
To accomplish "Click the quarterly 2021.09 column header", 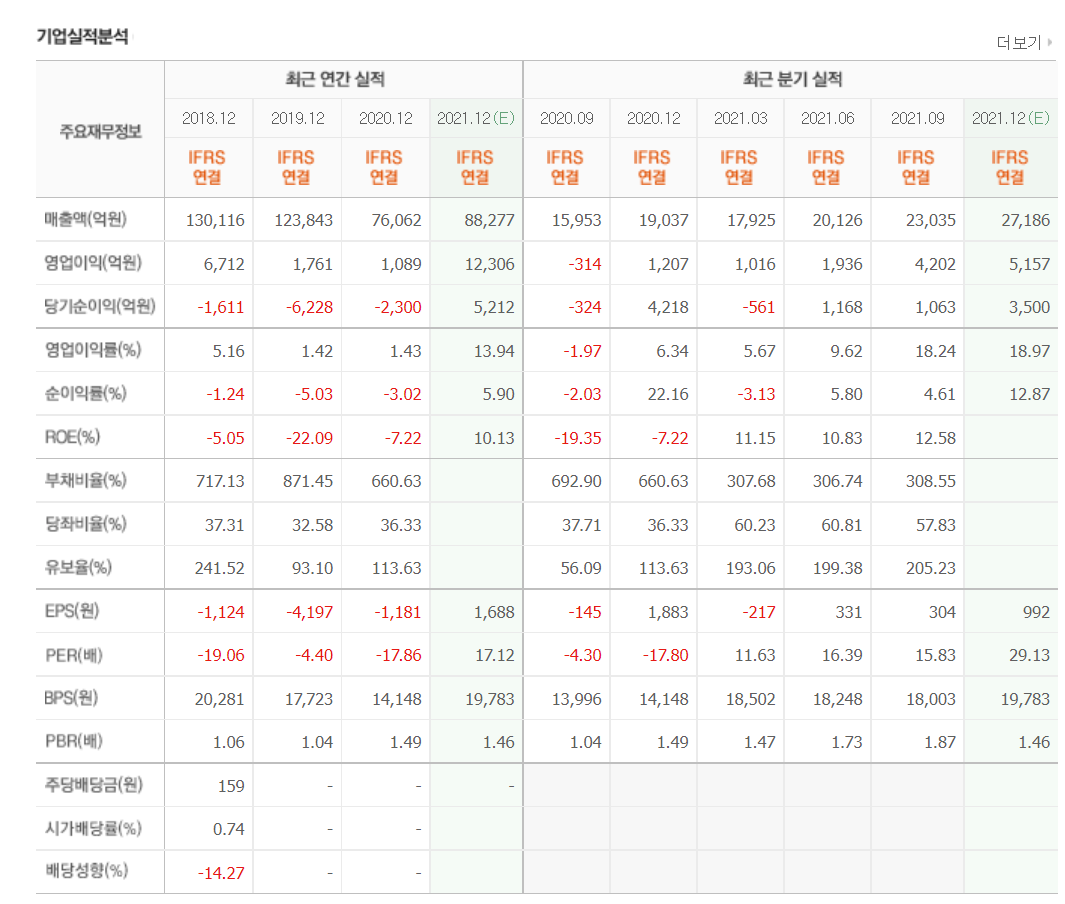I will (918, 118).
